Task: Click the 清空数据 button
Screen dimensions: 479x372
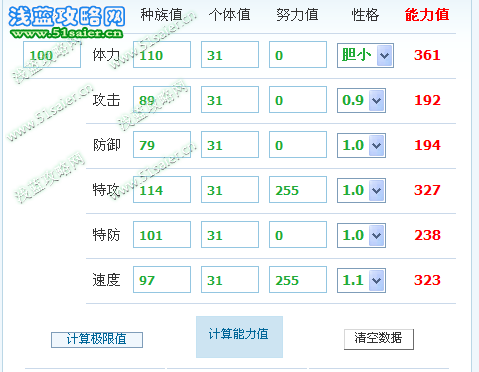Action: point(379,339)
